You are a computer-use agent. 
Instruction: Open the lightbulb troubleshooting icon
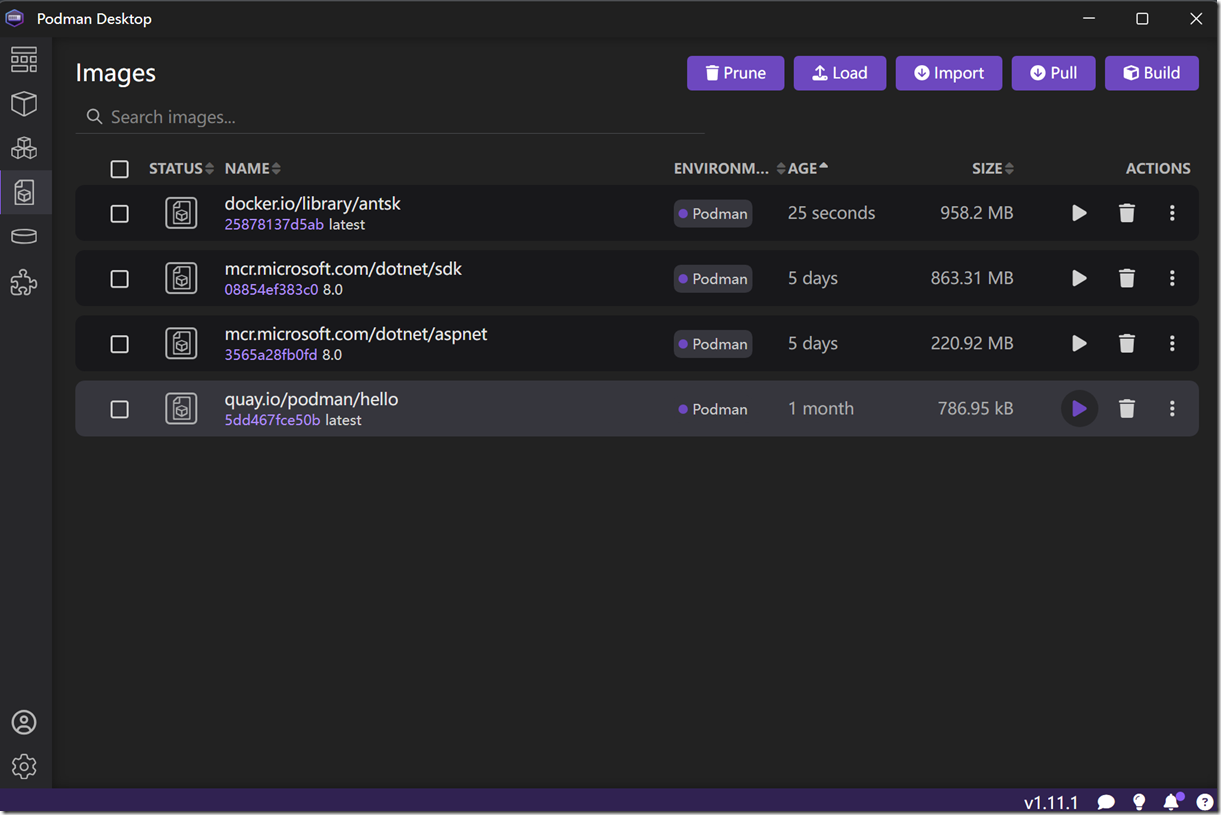click(x=1138, y=802)
